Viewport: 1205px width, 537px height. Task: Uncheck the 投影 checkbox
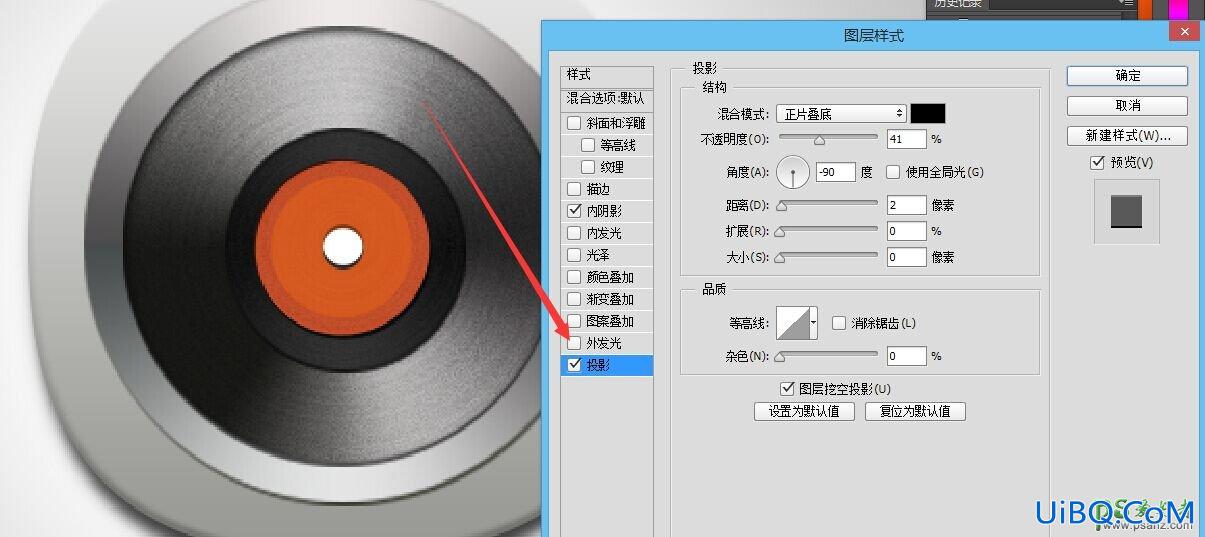[x=574, y=365]
